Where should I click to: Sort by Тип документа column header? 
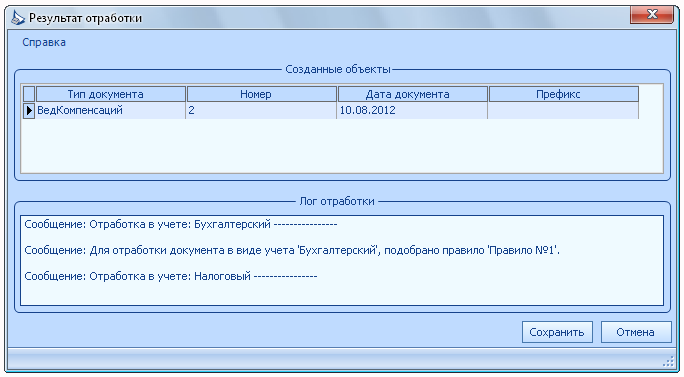[111, 94]
